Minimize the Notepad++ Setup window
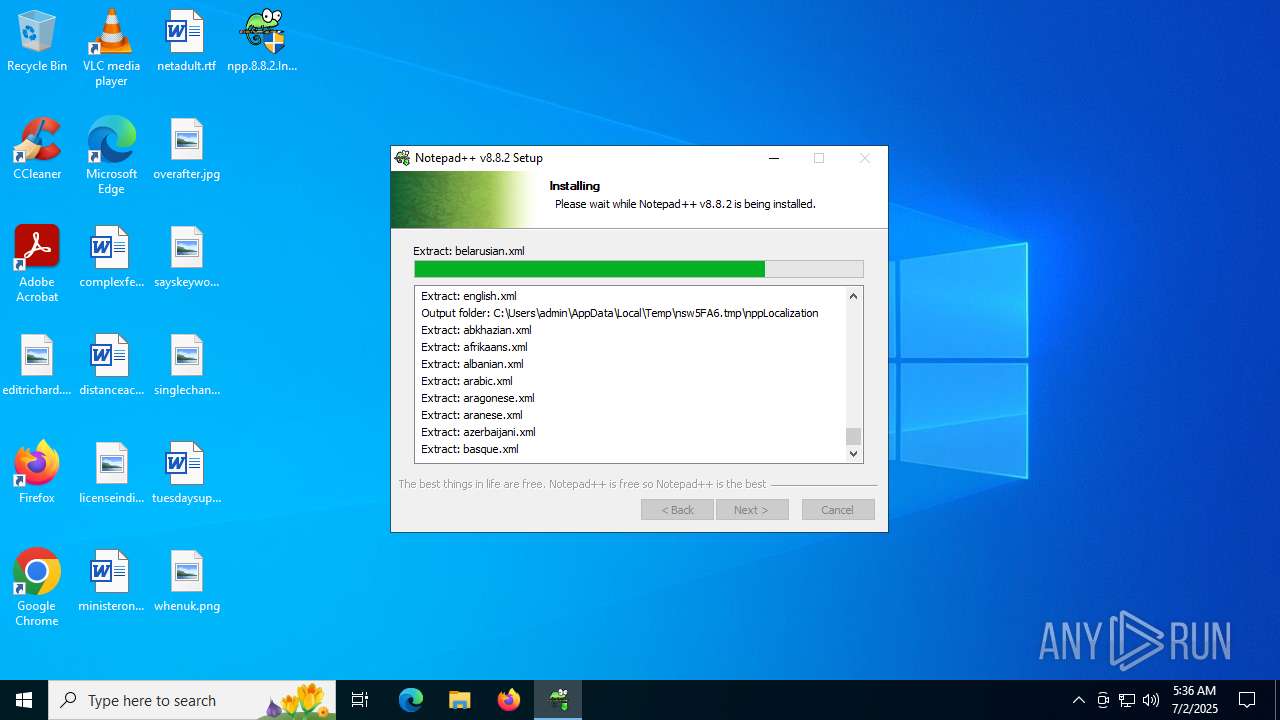This screenshot has width=1280, height=720. coord(774,158)
